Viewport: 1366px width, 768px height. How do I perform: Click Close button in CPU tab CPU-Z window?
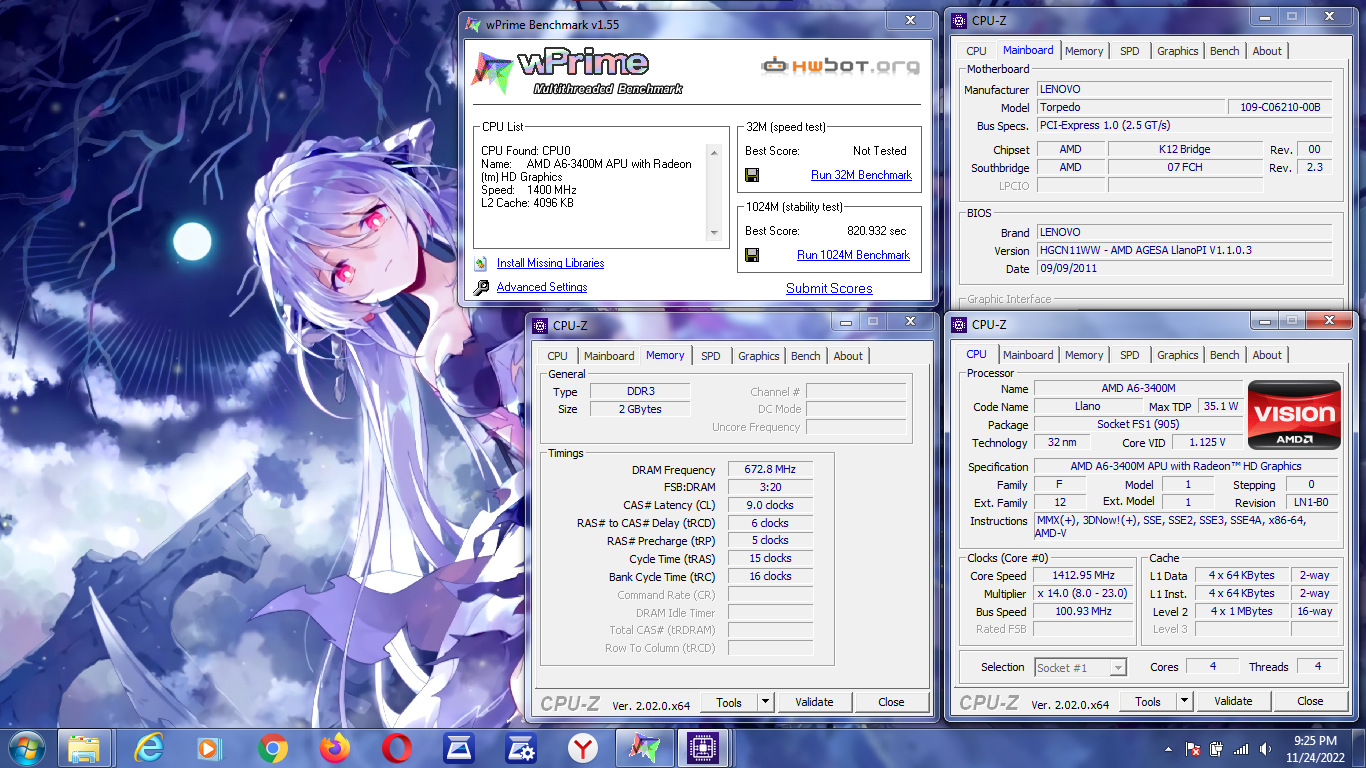1310,701
